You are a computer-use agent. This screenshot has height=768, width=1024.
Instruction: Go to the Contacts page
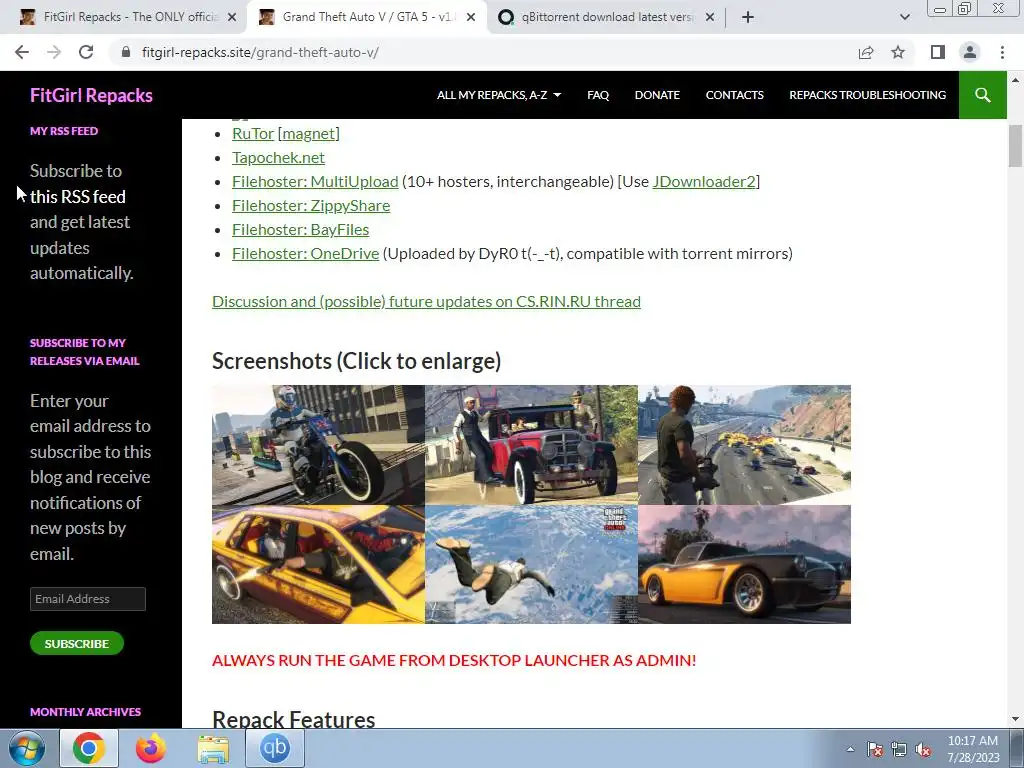click(x=735, y=95)
